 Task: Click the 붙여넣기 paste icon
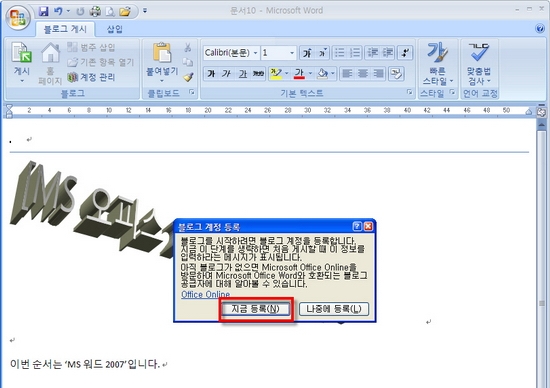(162, 53)
